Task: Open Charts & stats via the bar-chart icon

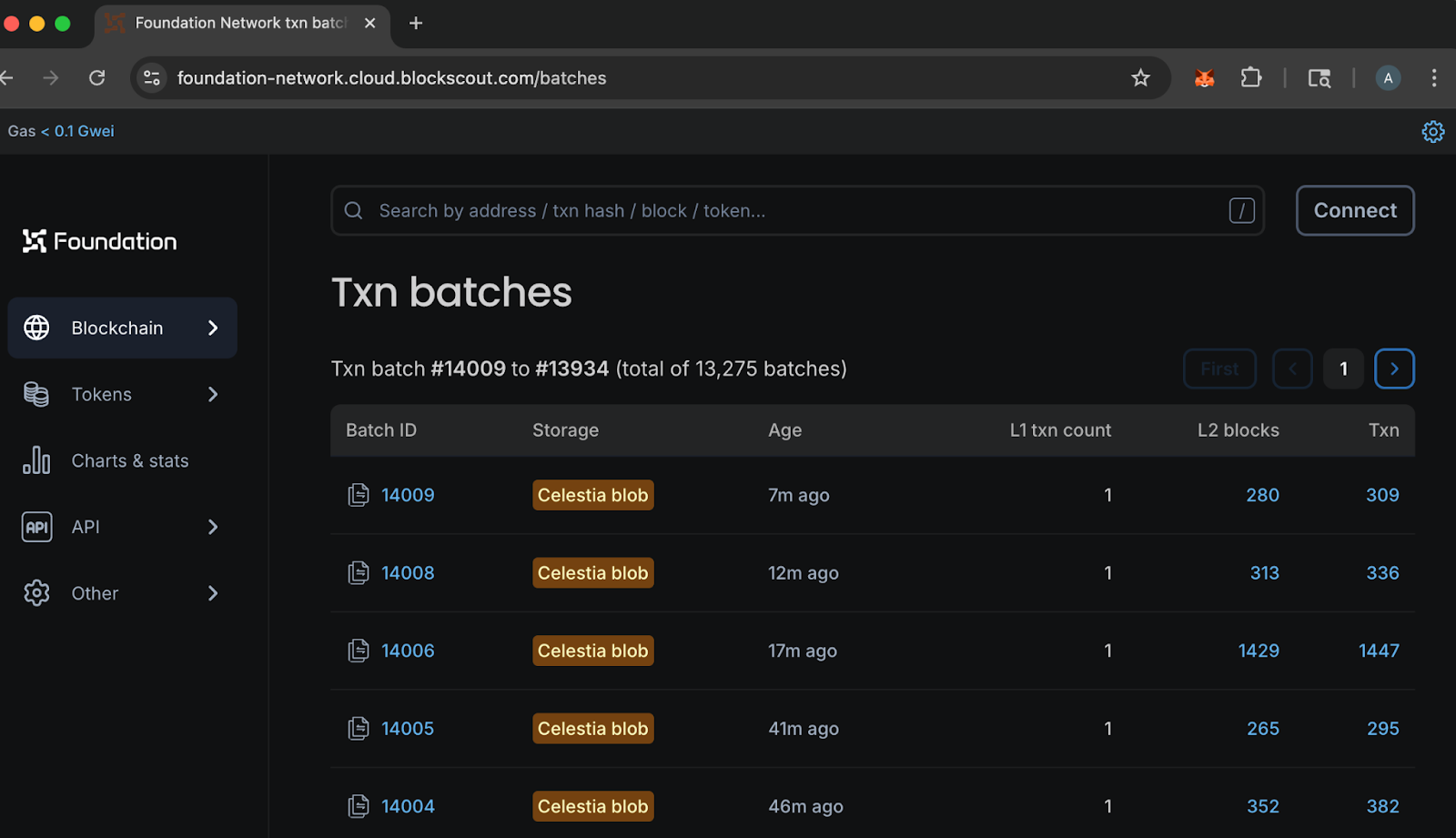Action: [36, 460]
